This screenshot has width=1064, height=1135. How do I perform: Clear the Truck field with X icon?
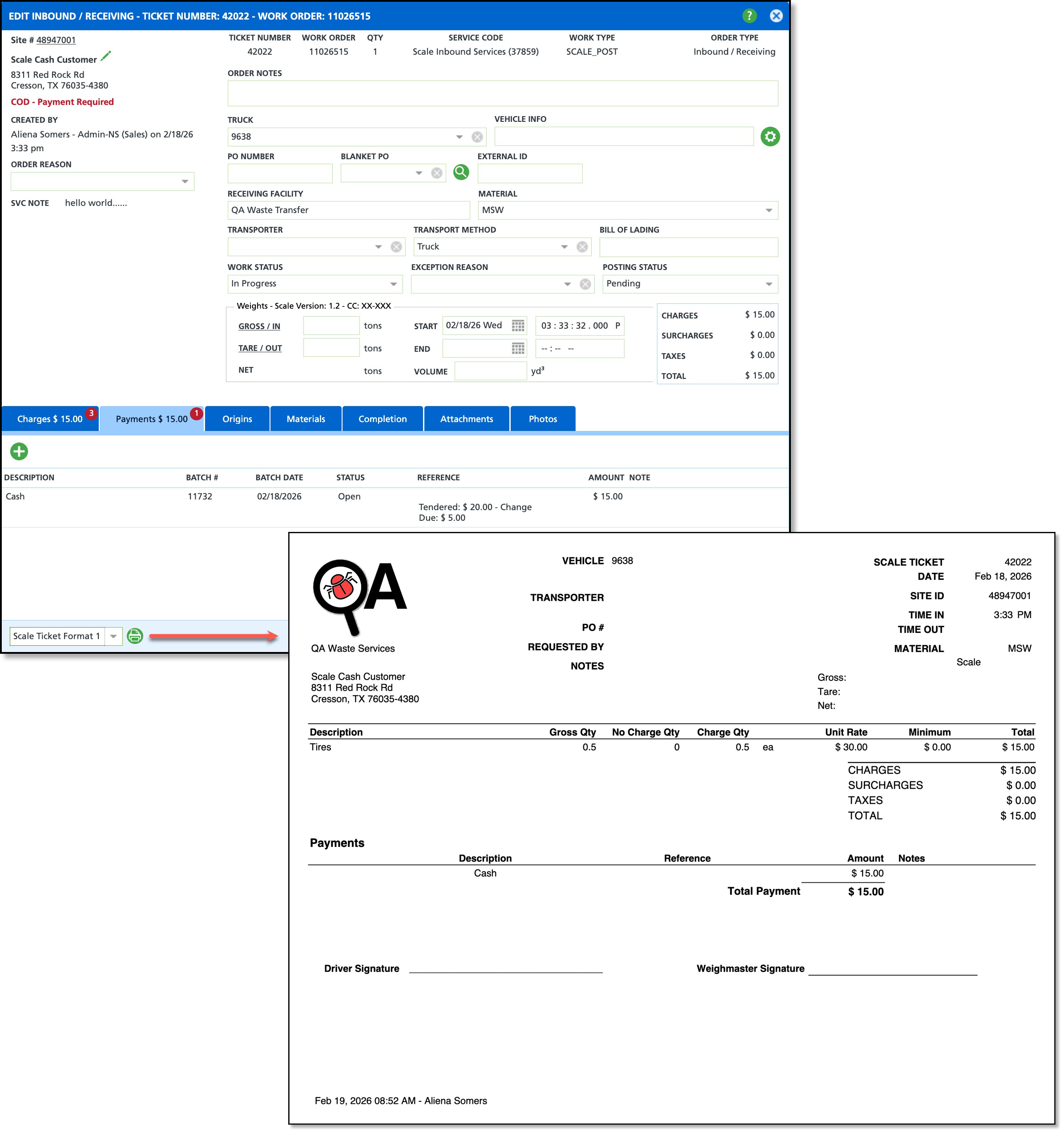477,137
